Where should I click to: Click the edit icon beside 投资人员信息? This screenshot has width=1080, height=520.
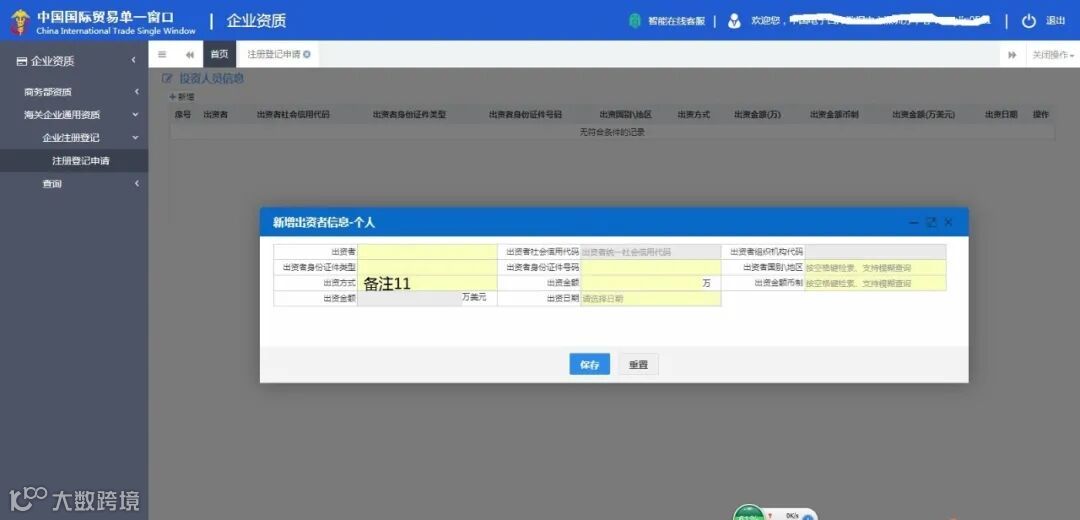coord(167,79)
